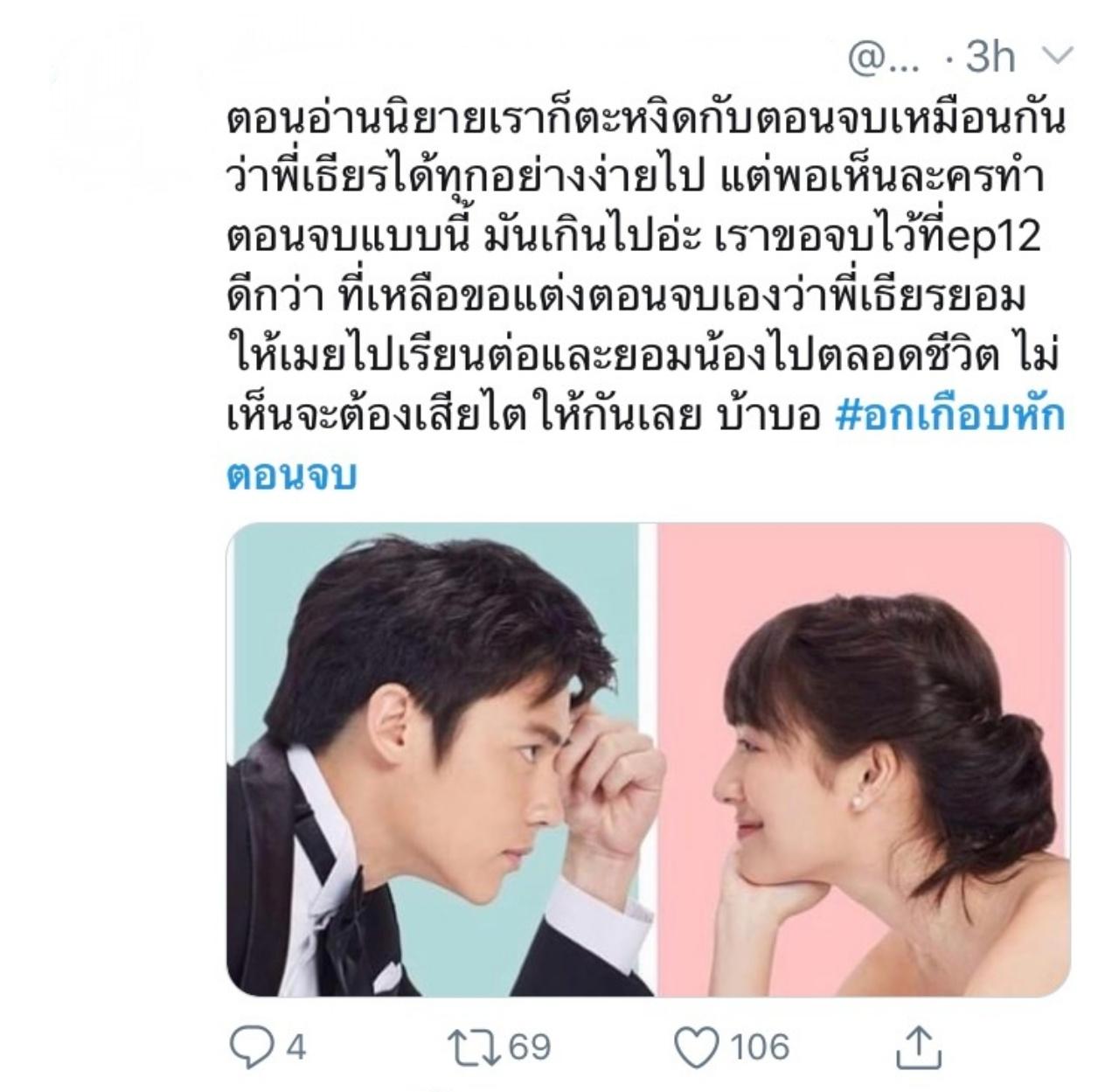View the 3h timestamp of tweet
The width and height of the screenshot is (1119, 1092).
tap(990, 58)
